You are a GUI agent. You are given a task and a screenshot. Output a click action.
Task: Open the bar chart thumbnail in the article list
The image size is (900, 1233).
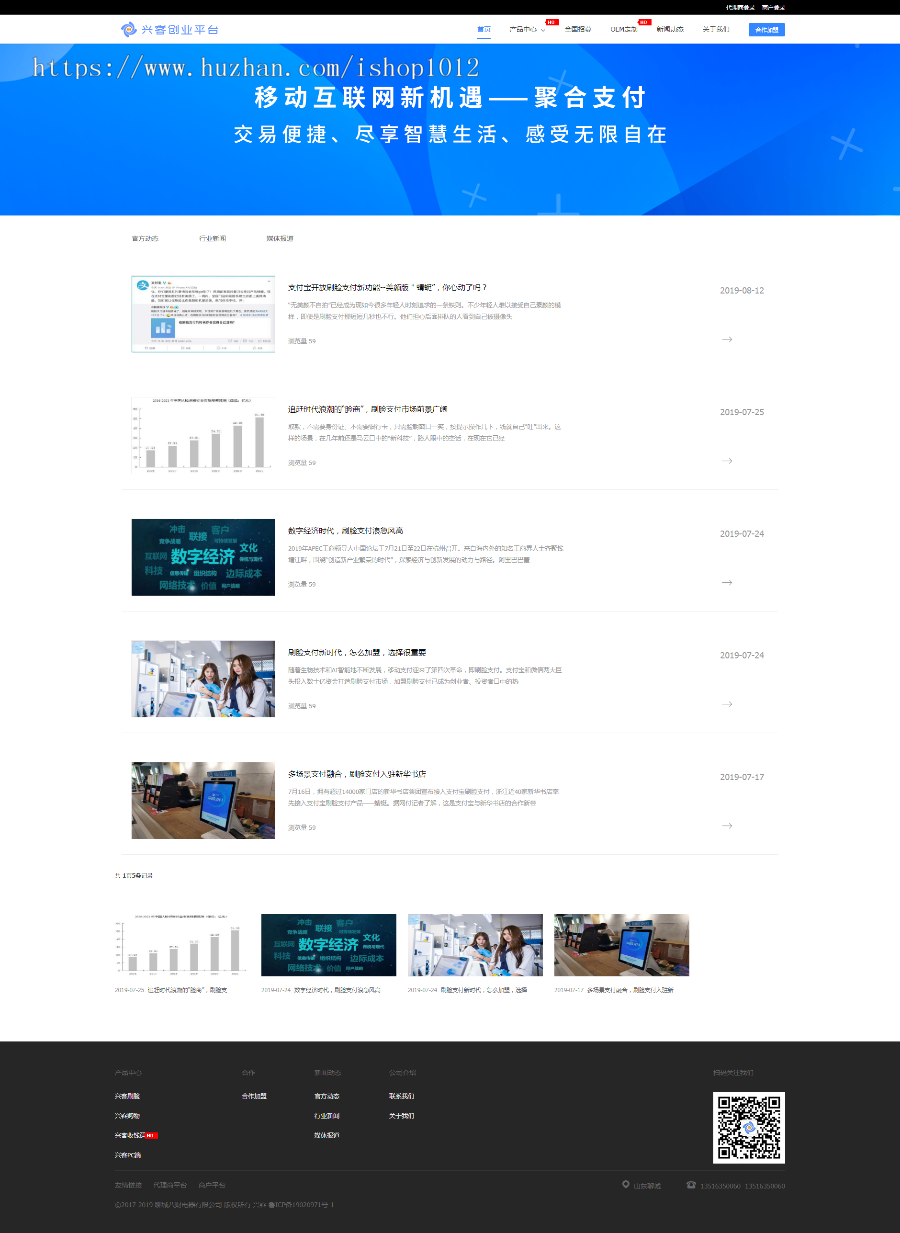(203, 435)
